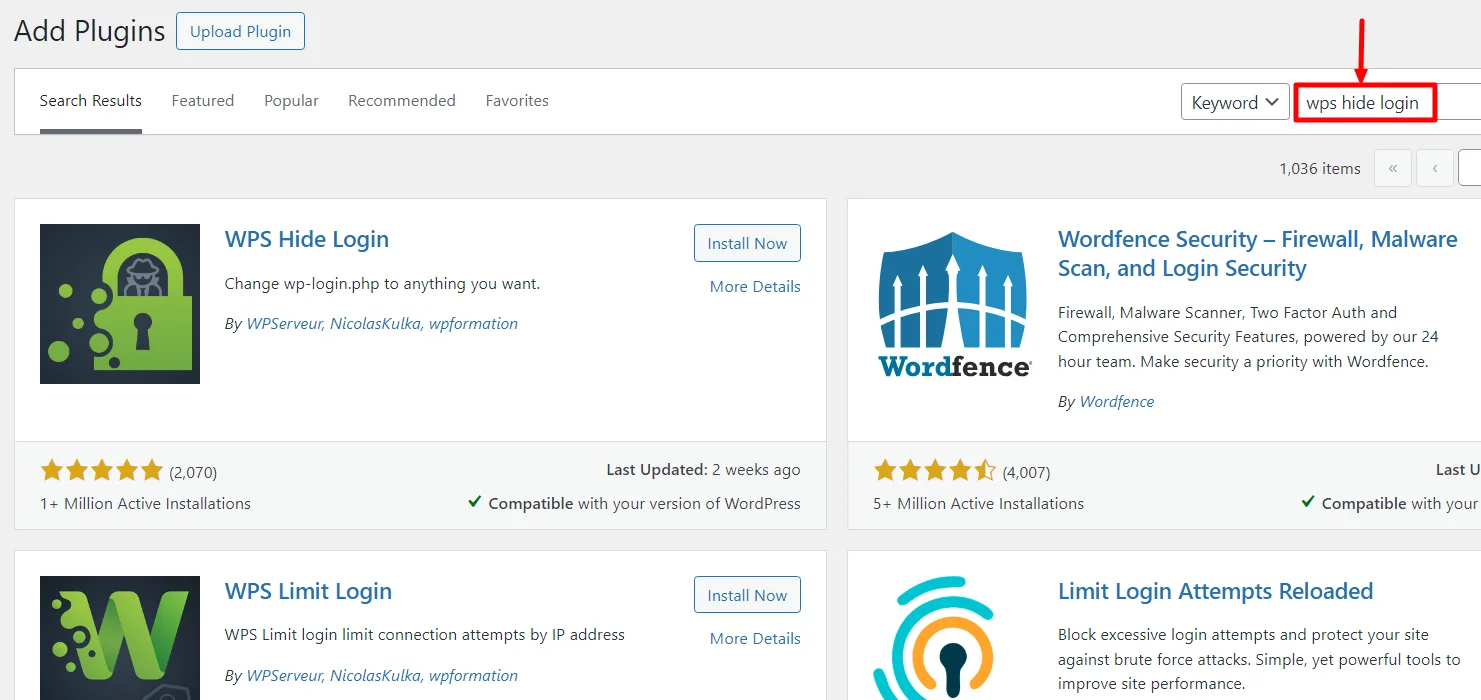
Task: Click the 5+ Million Active Installations text
Action: pyautogui.click(x=978, y=503)
